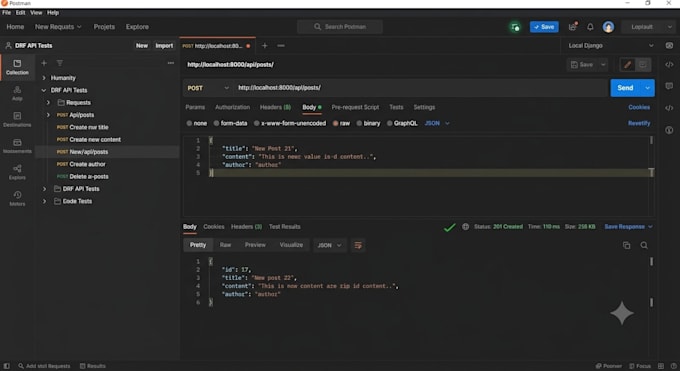This screenshot has height=371, width=680.
Task: Select the Raw response view
Action: [225, 245]
